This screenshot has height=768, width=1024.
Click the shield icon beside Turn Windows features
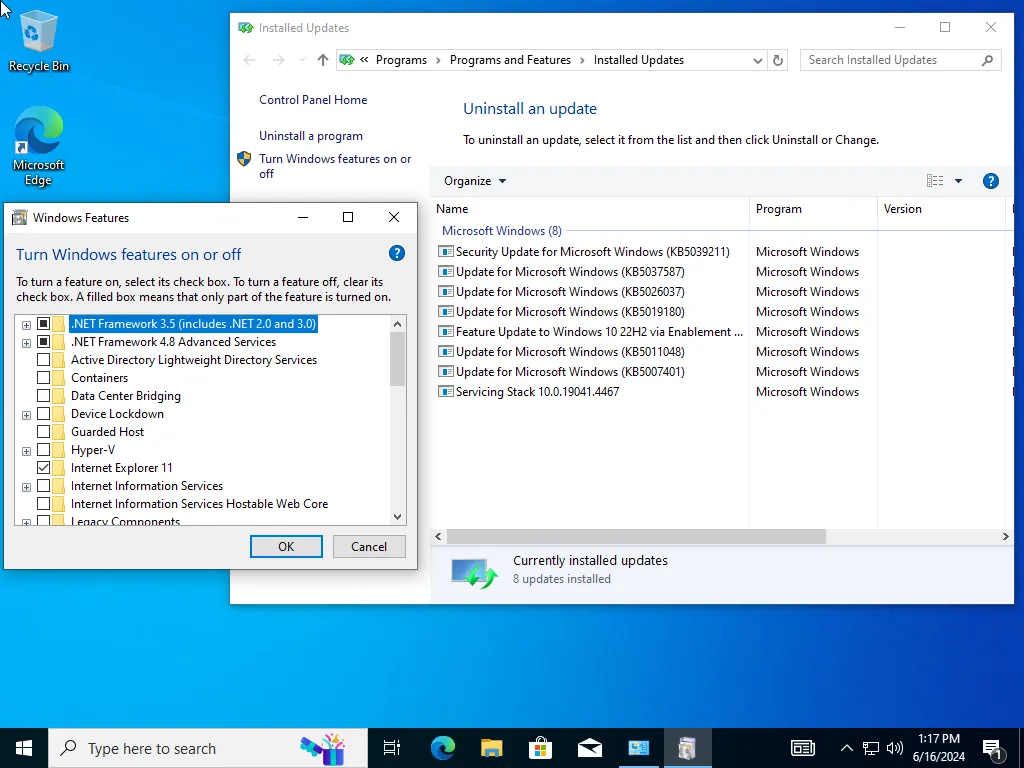click(x=244, y=159)
